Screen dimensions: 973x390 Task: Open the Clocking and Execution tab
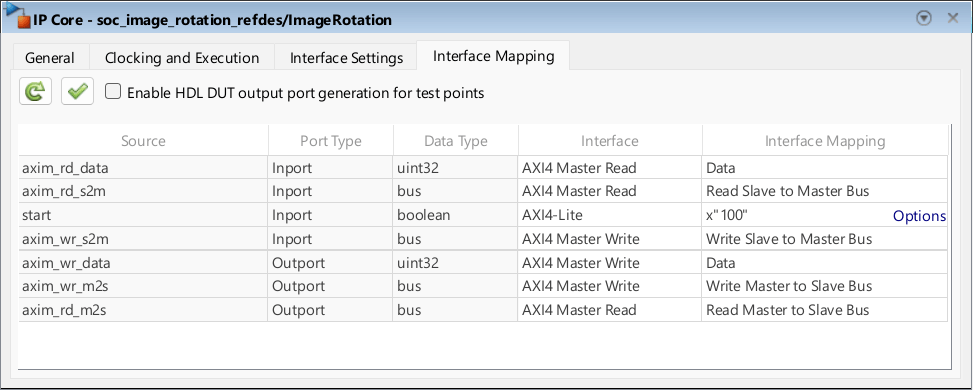point(182,58)
